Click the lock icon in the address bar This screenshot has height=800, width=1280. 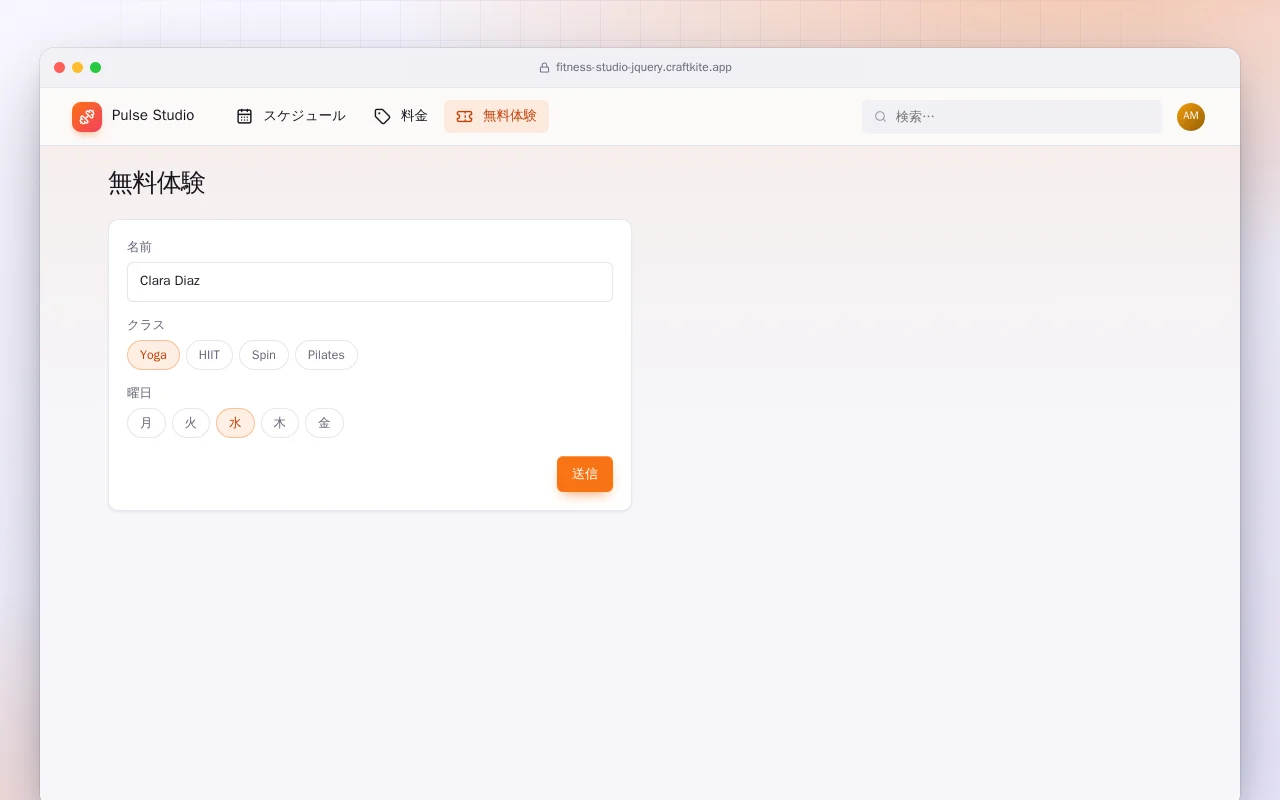tap(544, 68)
